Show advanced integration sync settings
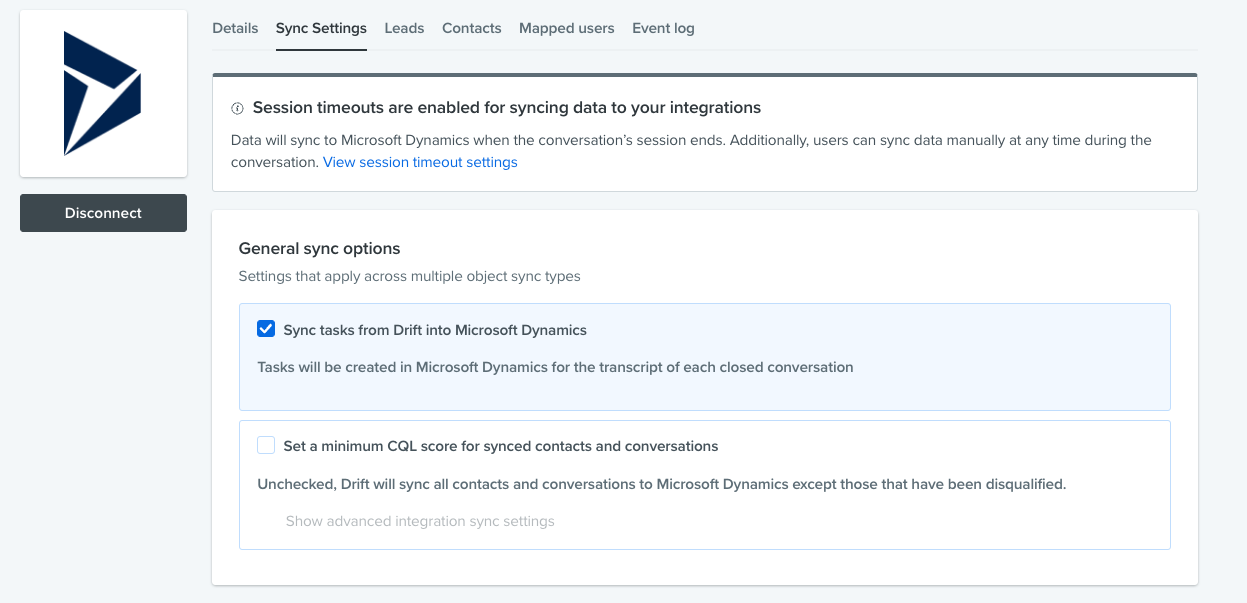Screen dimensions: 1247x603 (420, 521)
